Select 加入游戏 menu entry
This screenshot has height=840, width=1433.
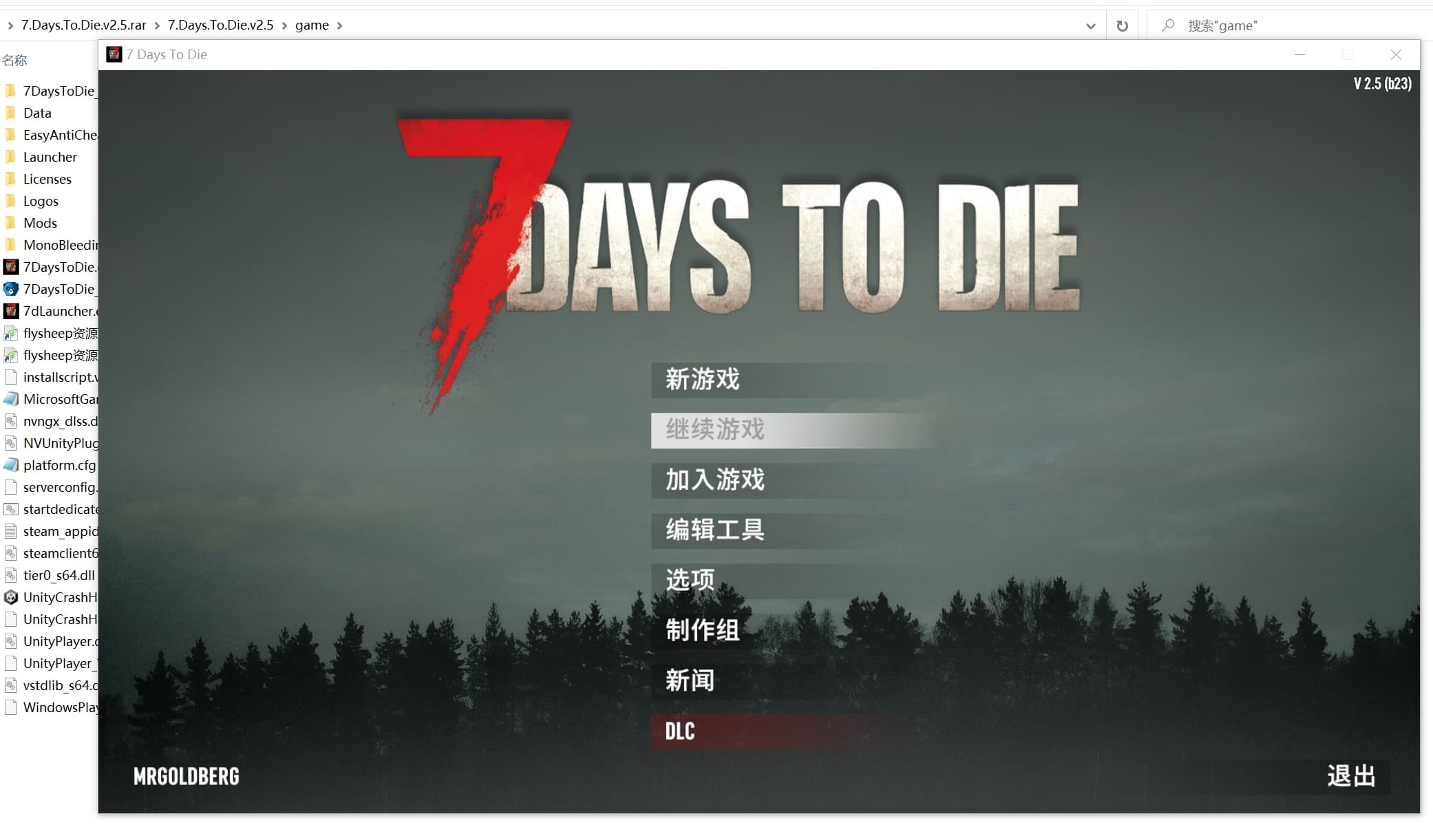click(714, 480)
